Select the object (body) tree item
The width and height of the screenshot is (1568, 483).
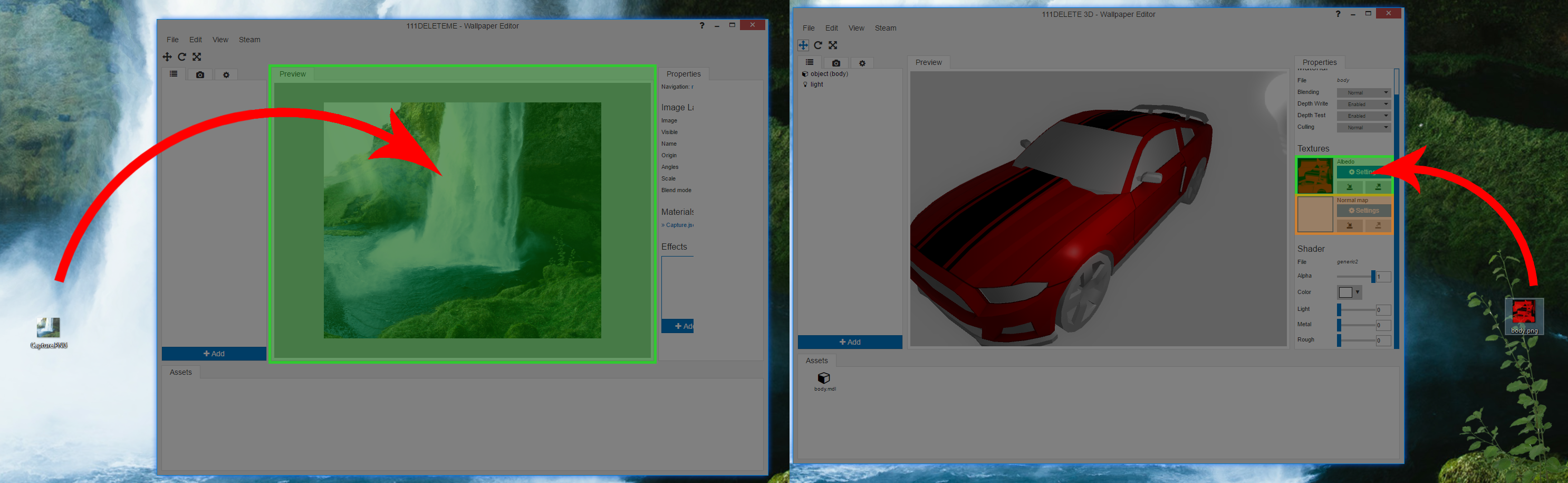click(x=825, y=74)
